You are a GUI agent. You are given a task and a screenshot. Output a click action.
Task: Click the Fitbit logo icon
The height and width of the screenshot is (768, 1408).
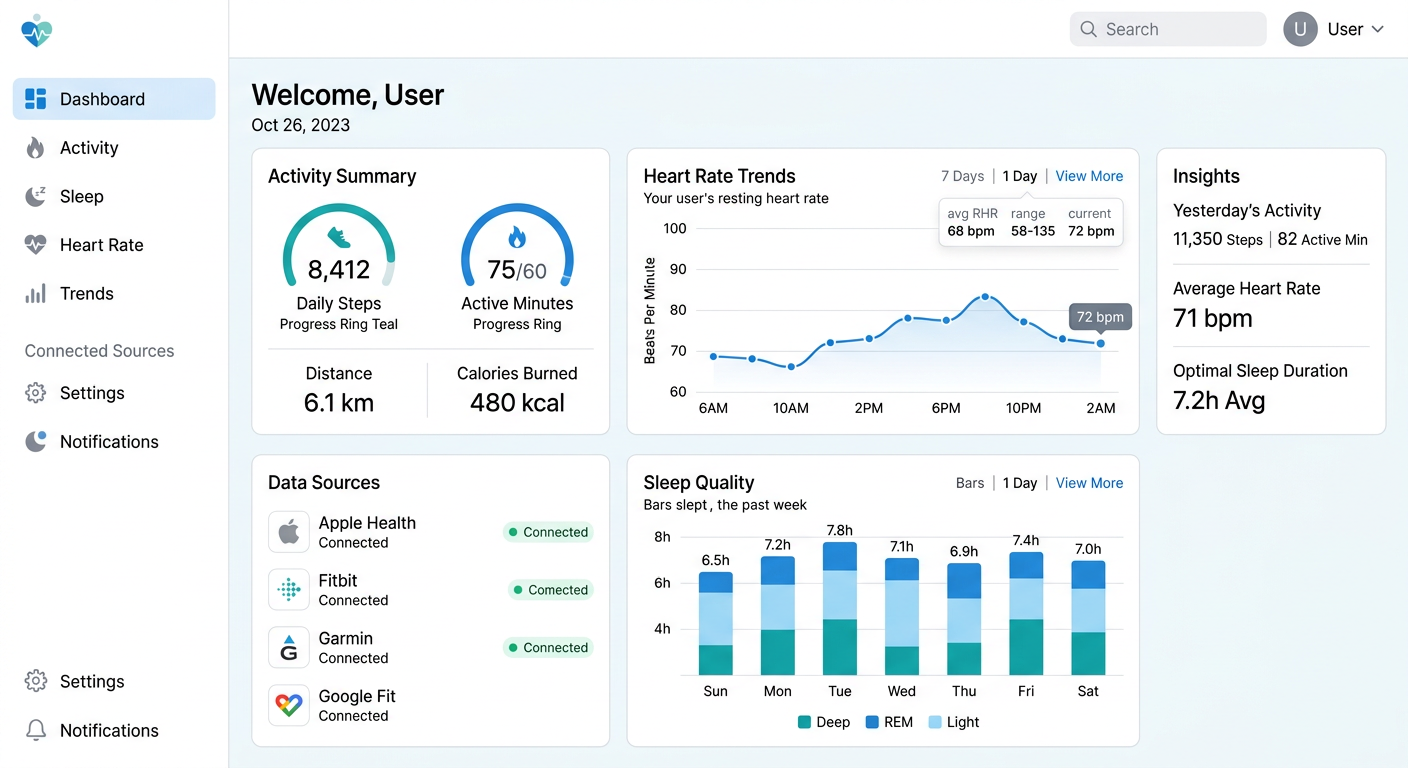[289, 590]
